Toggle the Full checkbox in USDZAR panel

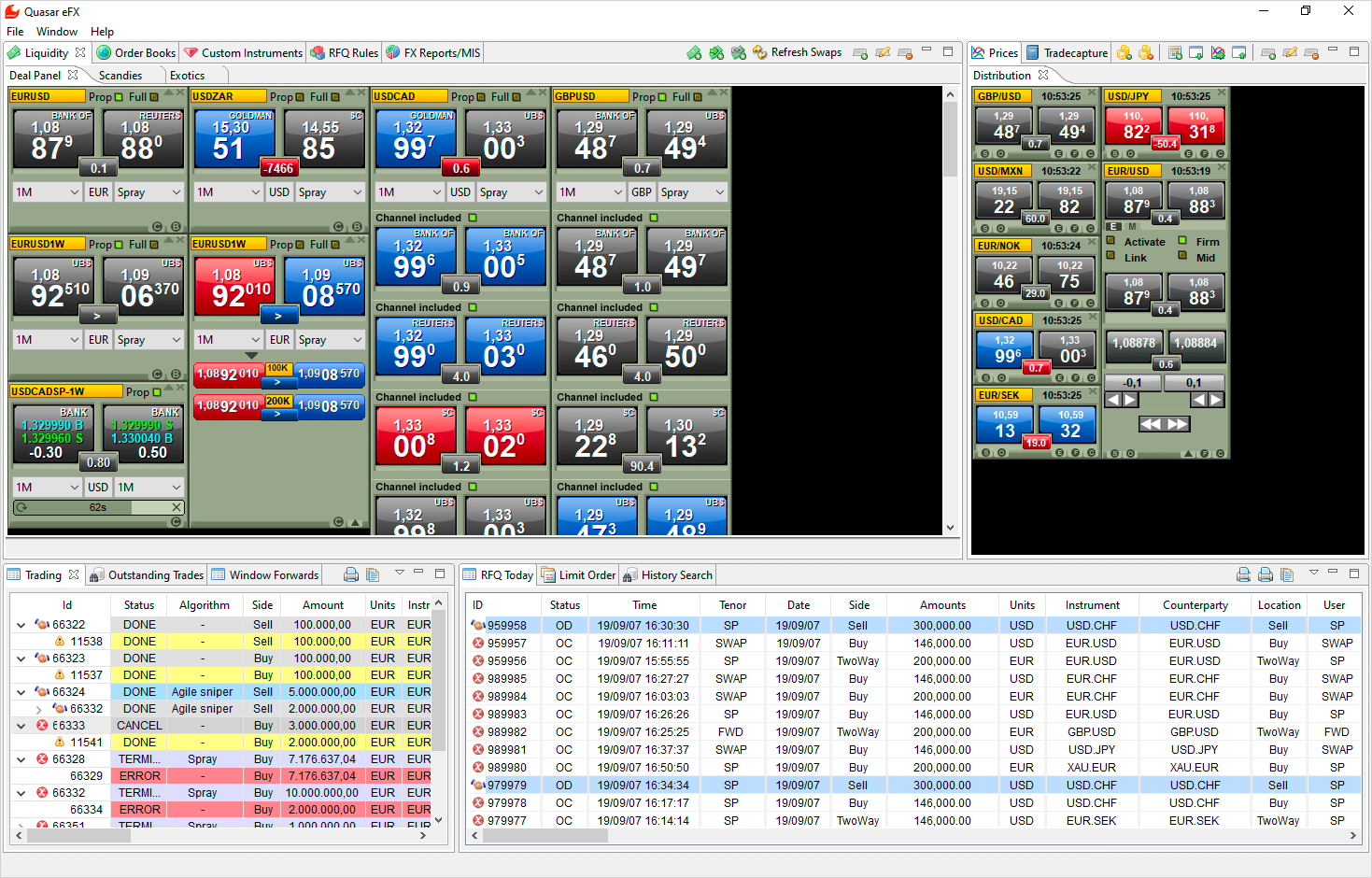click(335, 97)
